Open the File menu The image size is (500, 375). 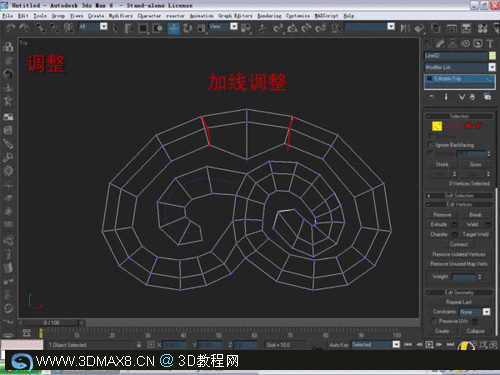pos(7,16)
